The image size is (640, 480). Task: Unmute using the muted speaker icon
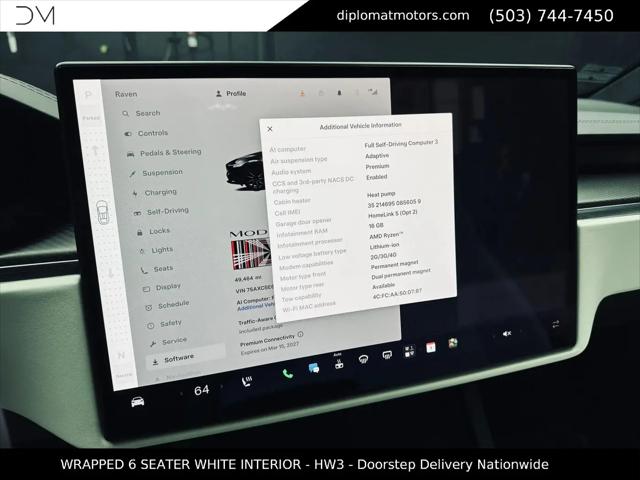(x=507, y=334)
